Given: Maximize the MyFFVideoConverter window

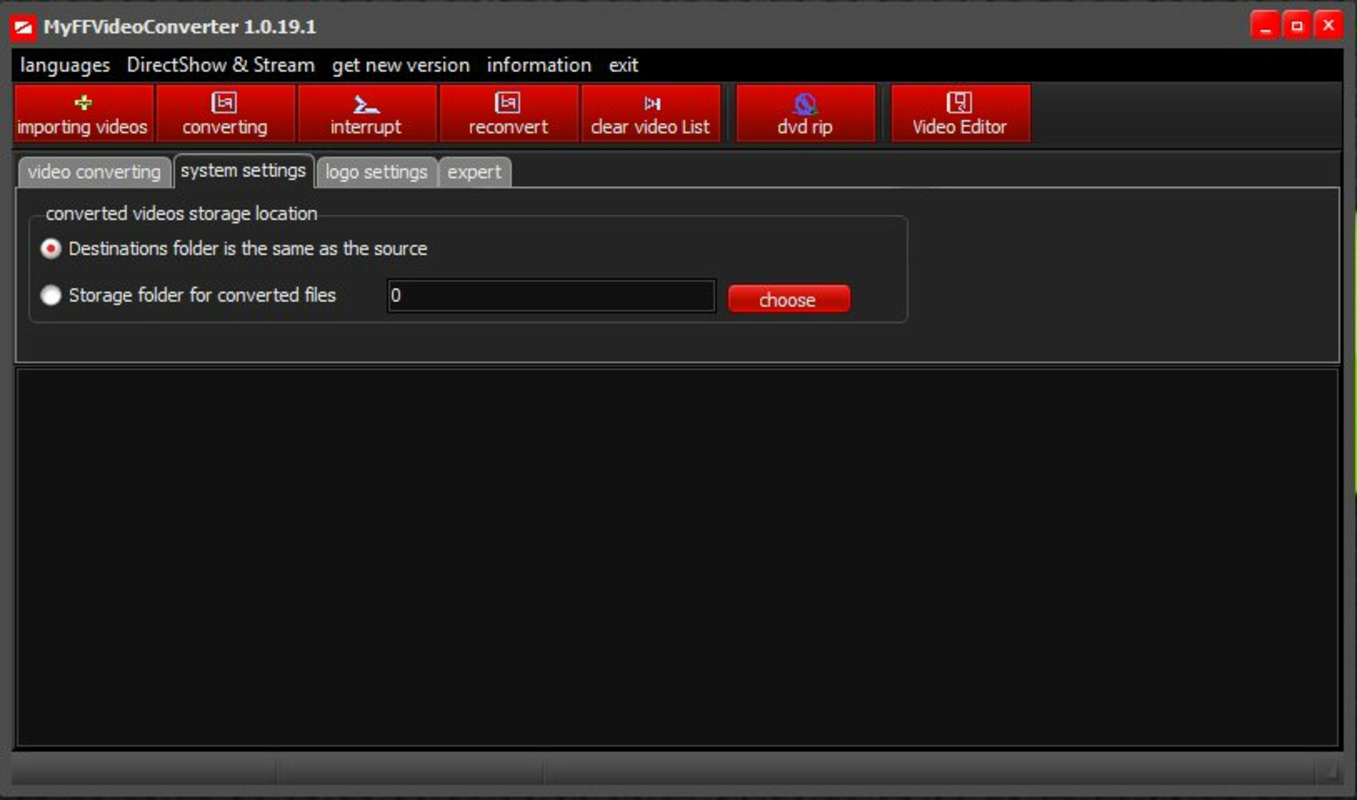Looking at the screenshot, I should 1297,26.
